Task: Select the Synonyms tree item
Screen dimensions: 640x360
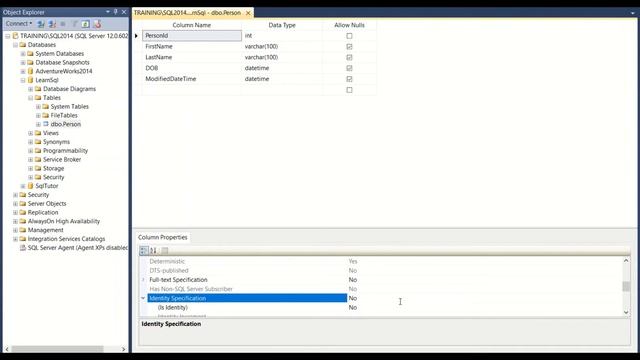Action: point(56,142)
